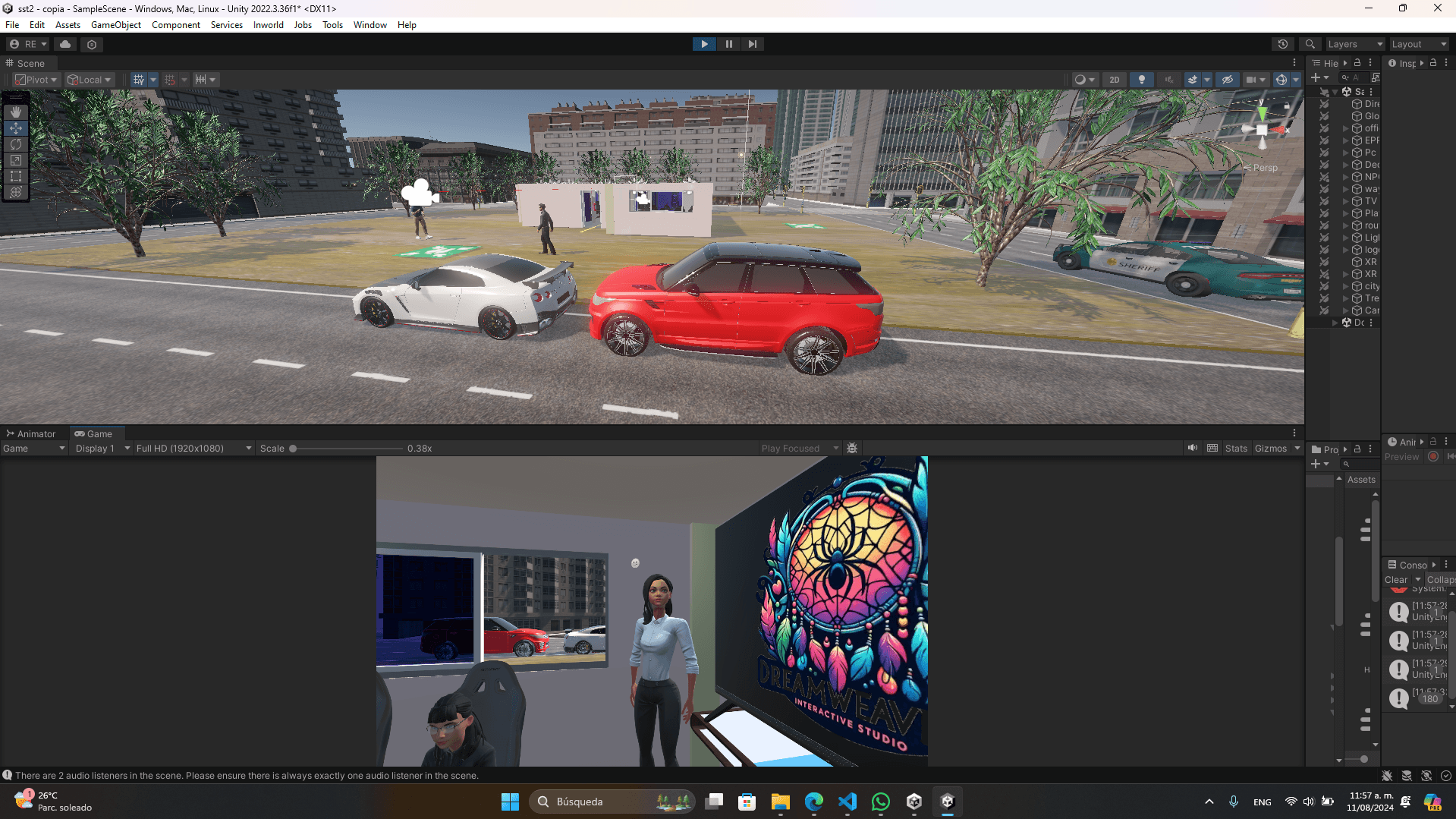Toggle hidden objects scene visibility
The width and height of the screenshot is (1456, 819).
pos(1227,80)
